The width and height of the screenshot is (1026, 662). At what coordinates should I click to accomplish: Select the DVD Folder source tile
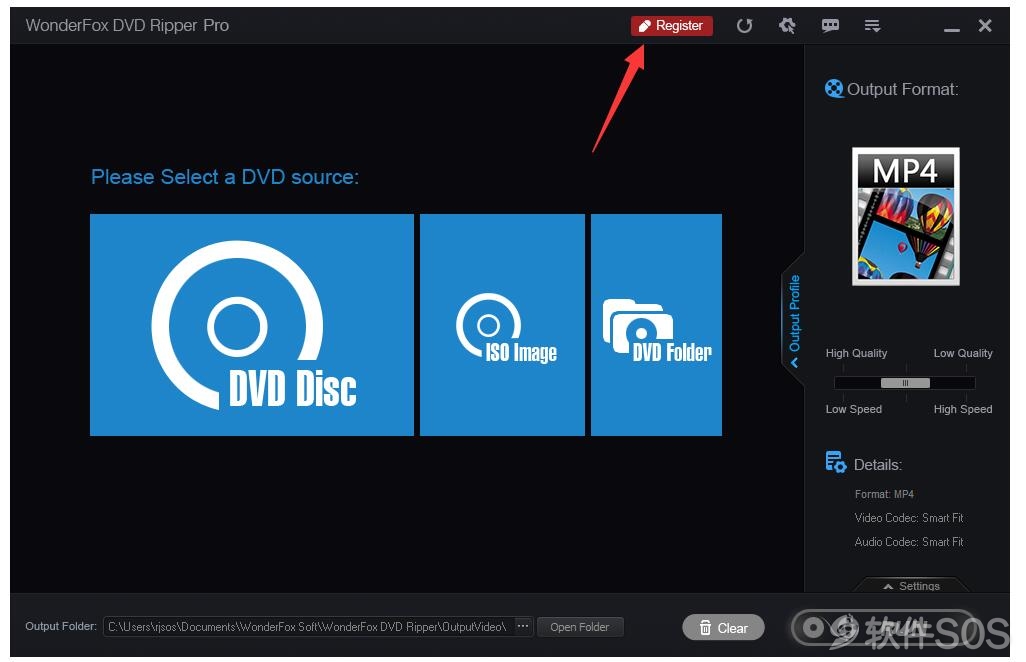pyautogui.click(x=656, y=324)
